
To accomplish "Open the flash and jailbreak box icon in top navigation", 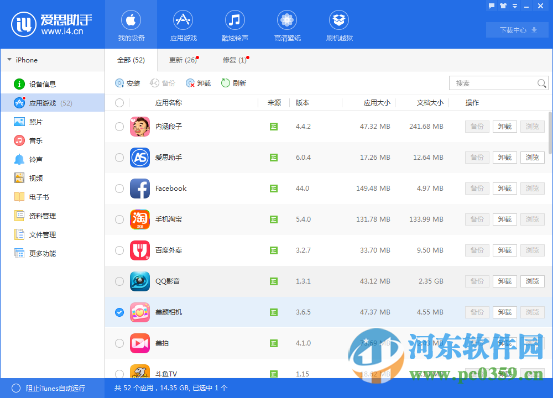I will tap(339, 20).
